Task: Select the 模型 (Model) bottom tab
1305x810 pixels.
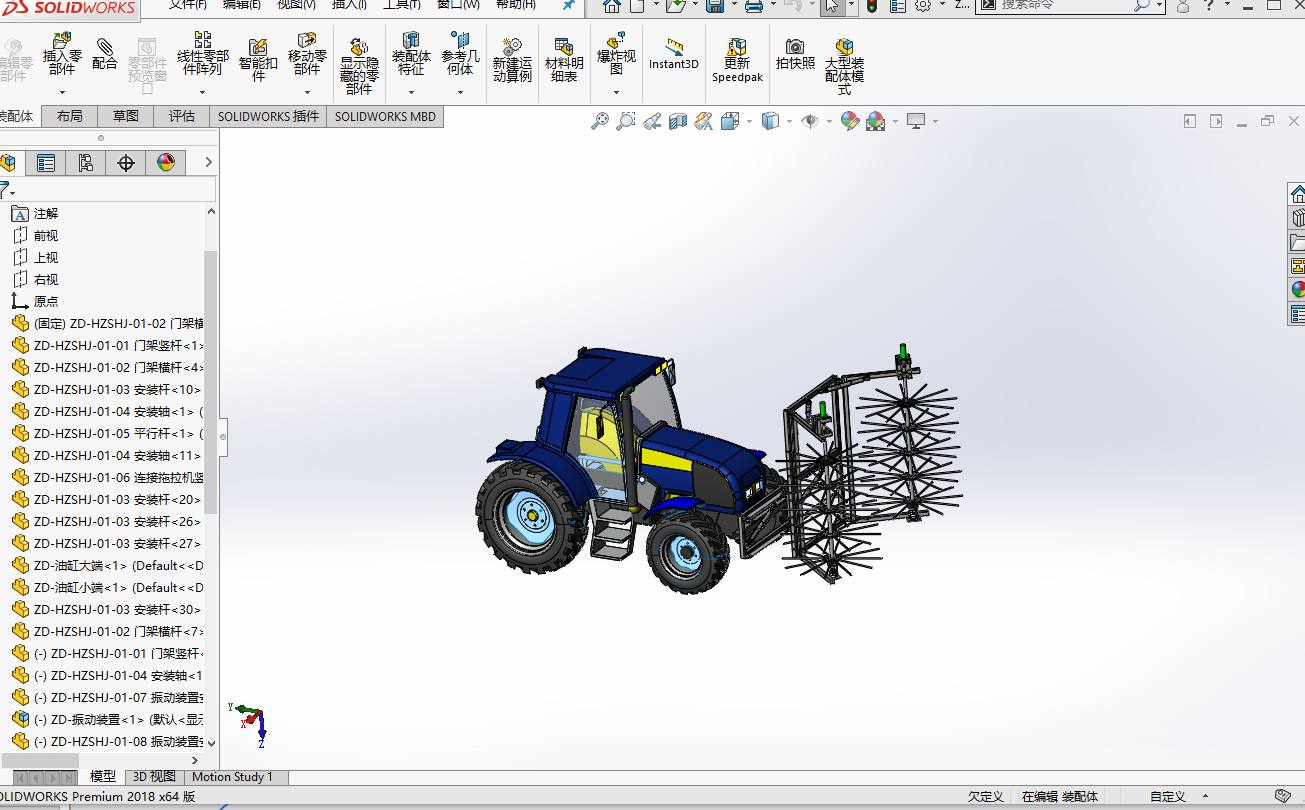Action: tap(103, 776)
